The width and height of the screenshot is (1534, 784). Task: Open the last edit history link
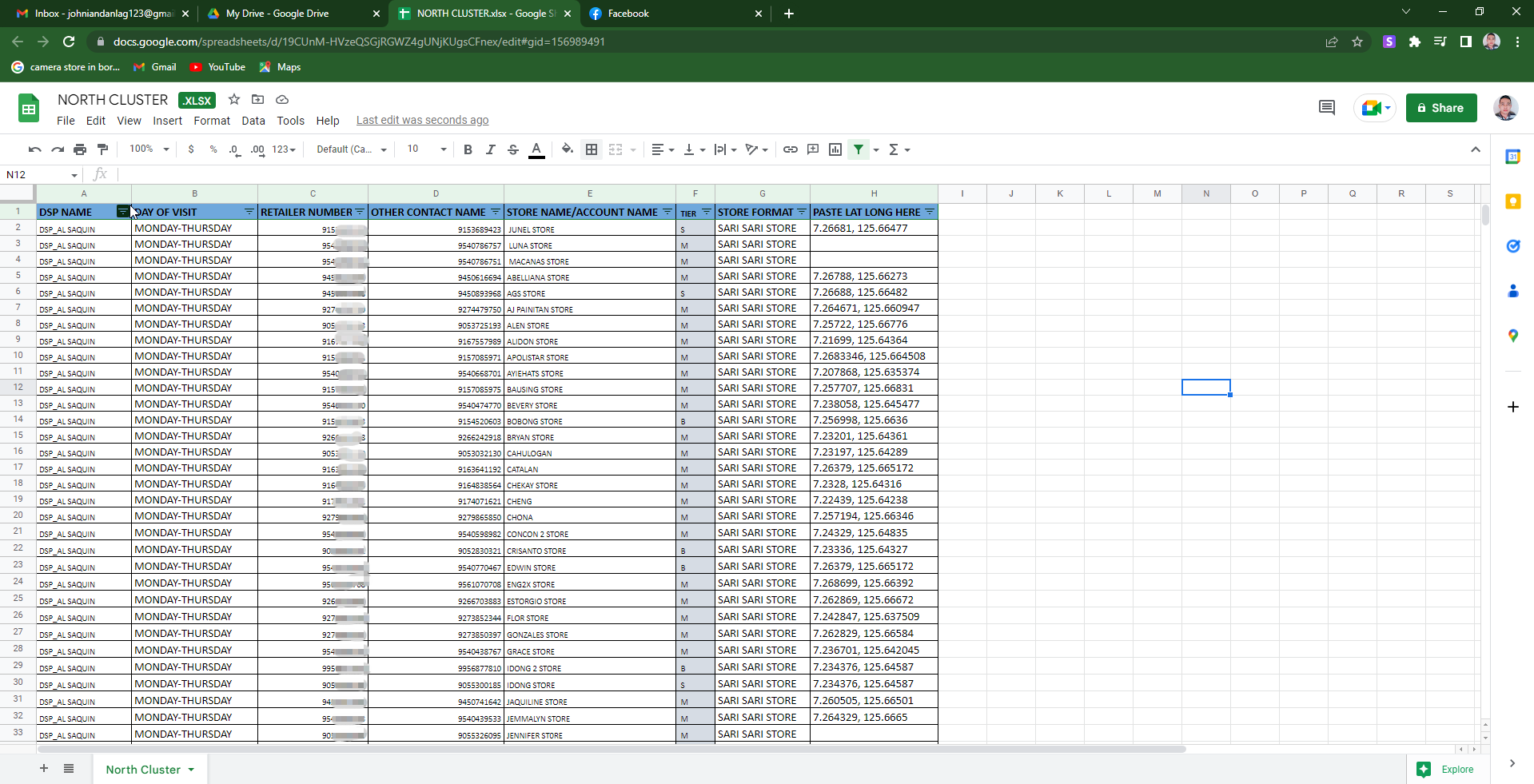pyautogui.click(x=422, y=121)
